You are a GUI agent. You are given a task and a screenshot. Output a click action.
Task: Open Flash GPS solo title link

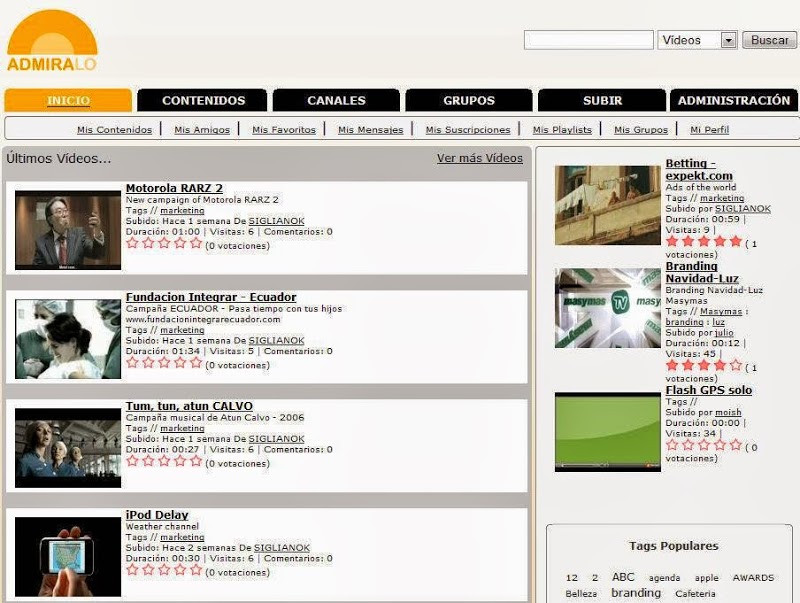[x=709, y=390]
